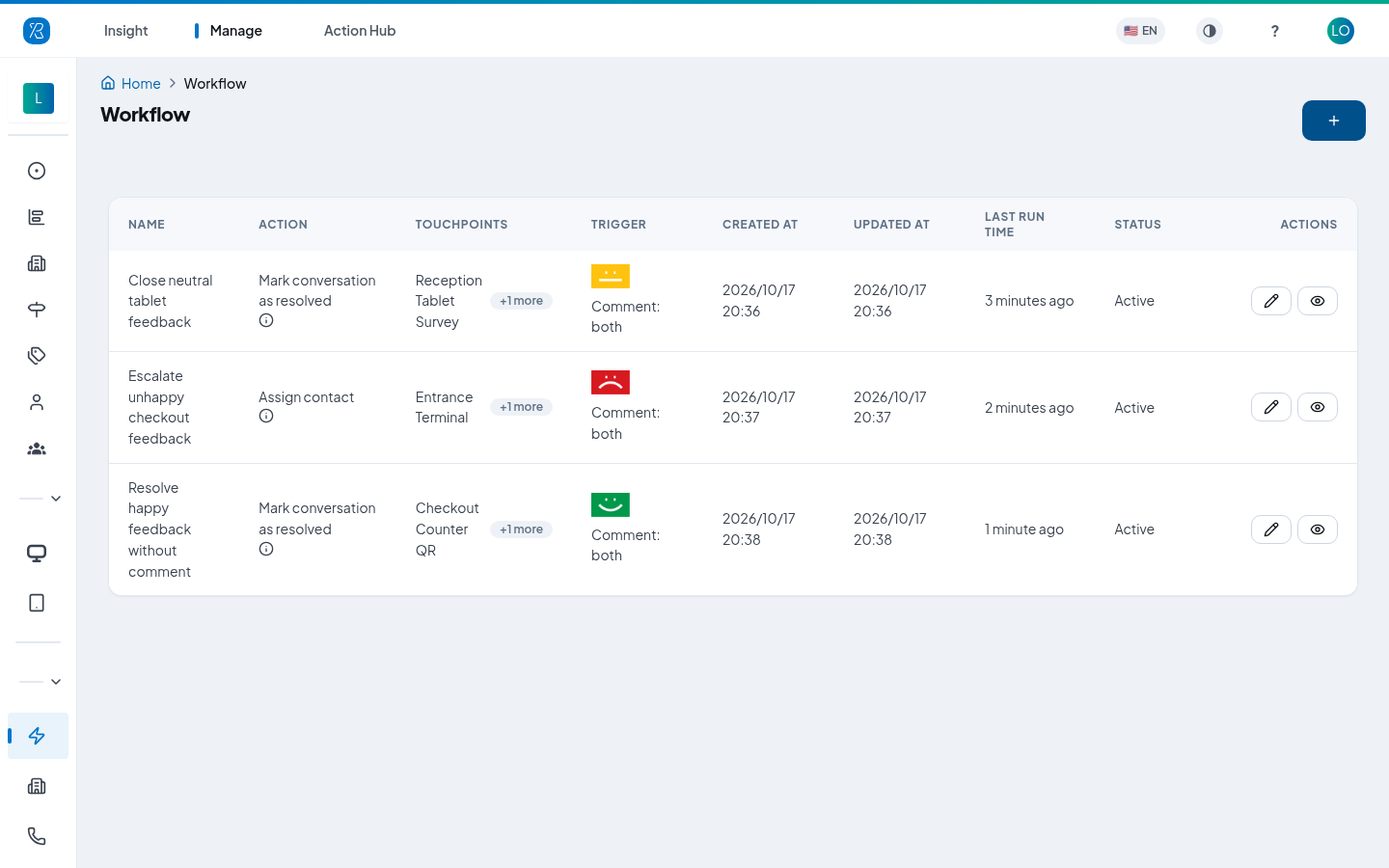Switch to the Insight tab
This screenshot has height=868, width=1389.
pyautogui.click(x=125, y=31)
